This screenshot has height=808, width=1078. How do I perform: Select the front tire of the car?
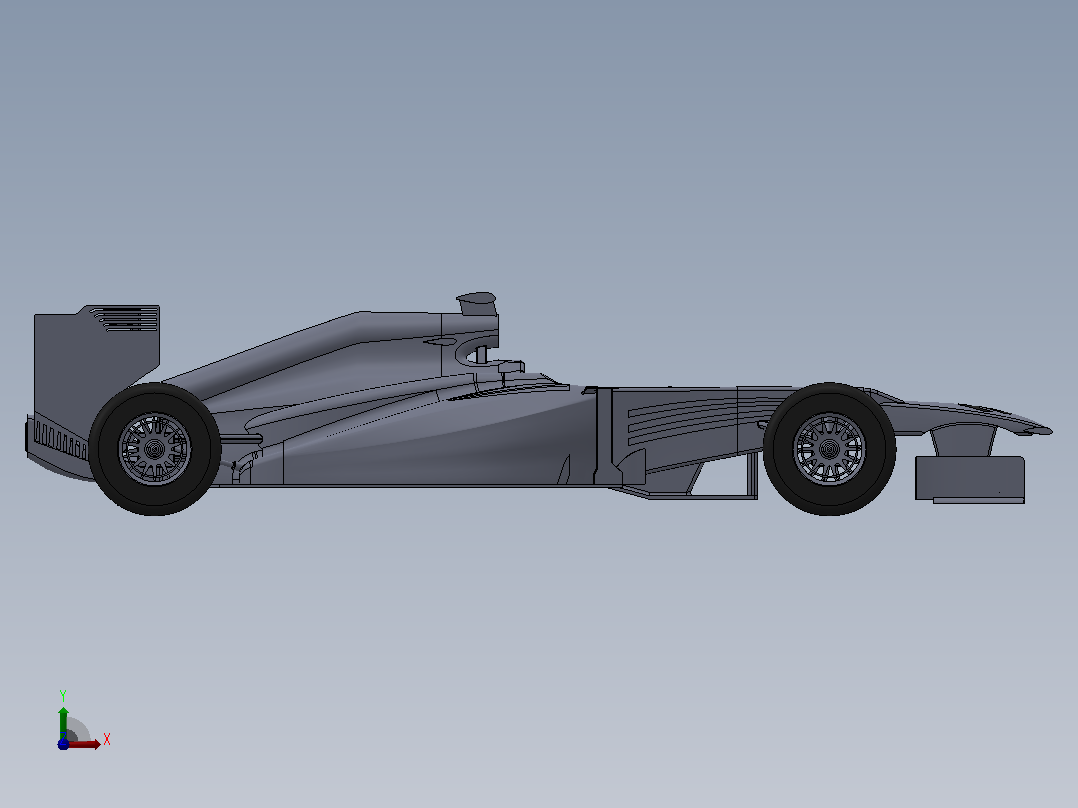pos(829,449)
